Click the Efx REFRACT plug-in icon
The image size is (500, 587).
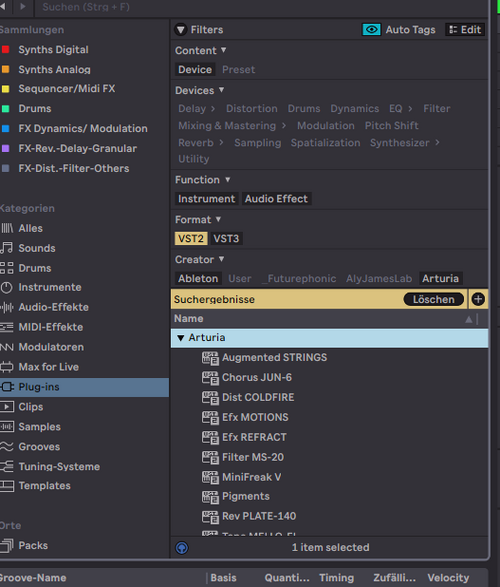pyautogui.click(x=210, y=437)
